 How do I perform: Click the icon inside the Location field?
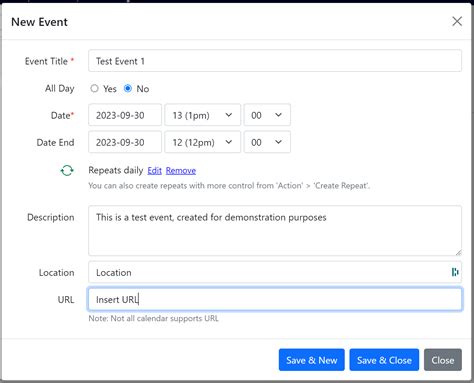coord(455,272)
